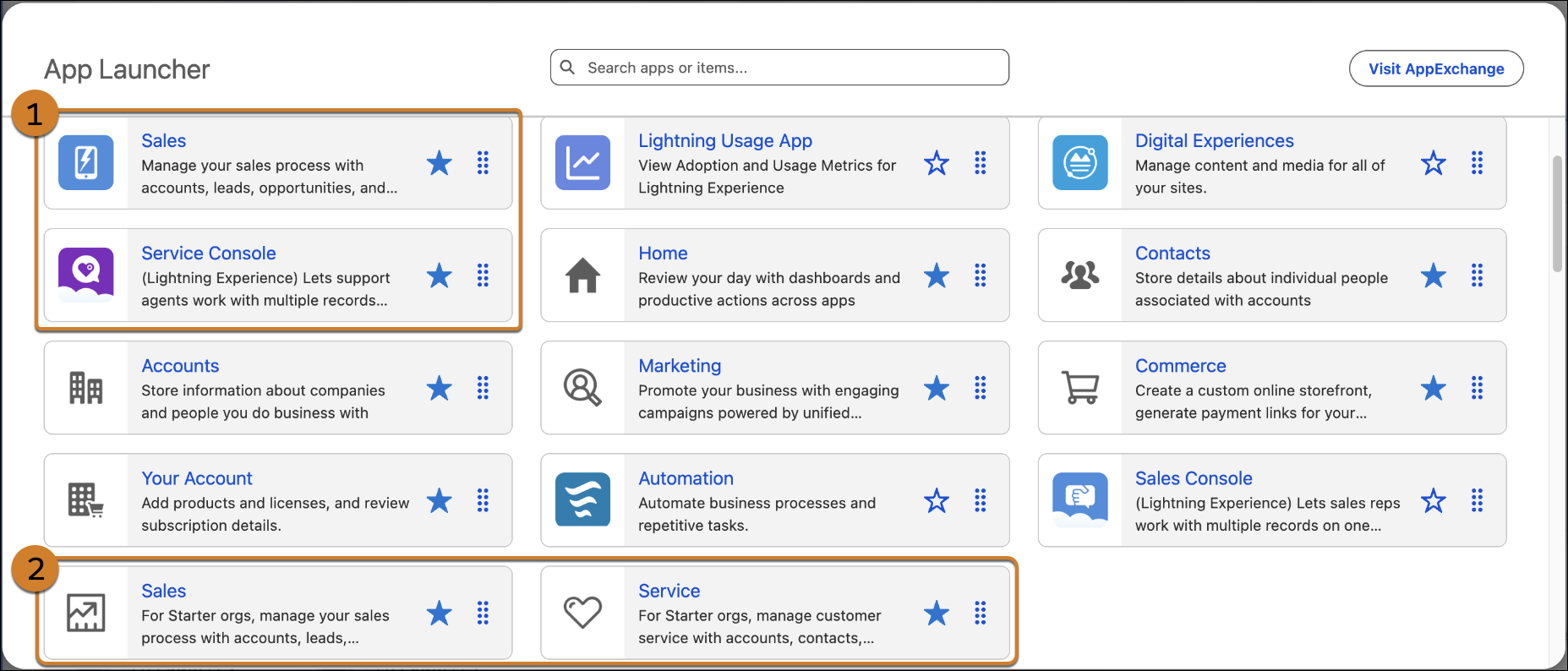Image resolution: width=1568 pixels, height=671 pixels.
Task: Toggle the Starter orgs Sales favorite star
Action: pos(439,613)
